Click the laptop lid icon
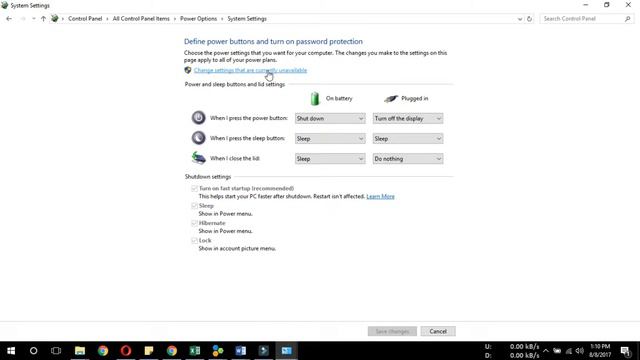This screenshot has height=360, width=640. (x=198, y=158)
